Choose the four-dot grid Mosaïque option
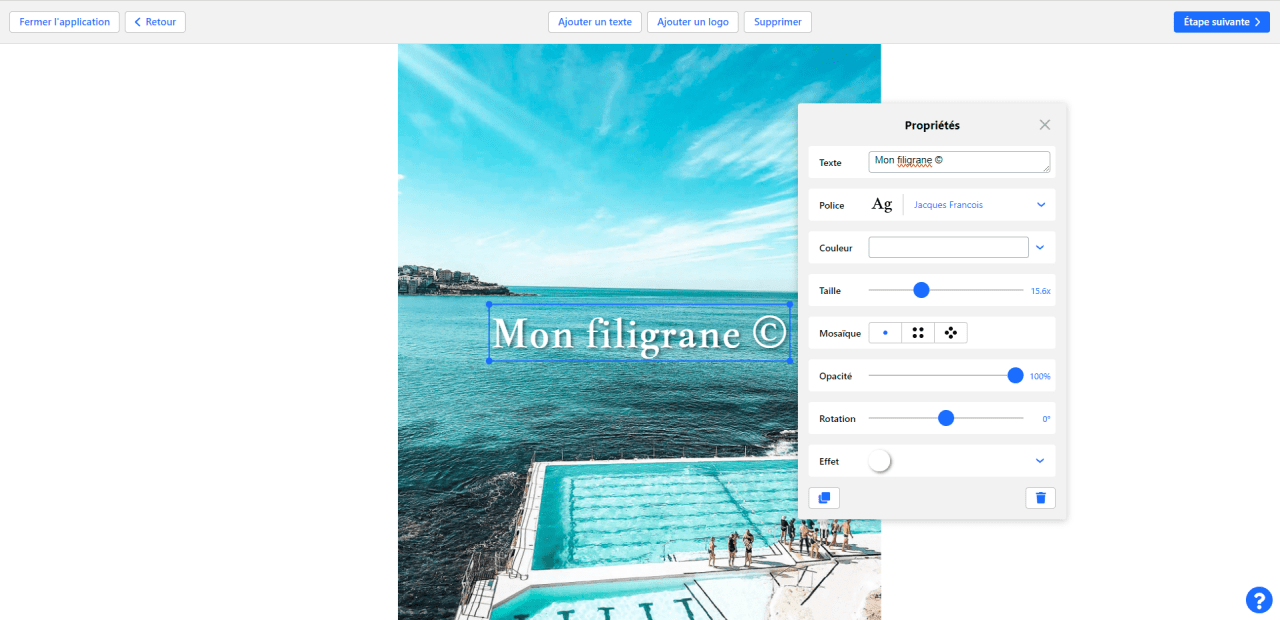 [x=918, y=333]
